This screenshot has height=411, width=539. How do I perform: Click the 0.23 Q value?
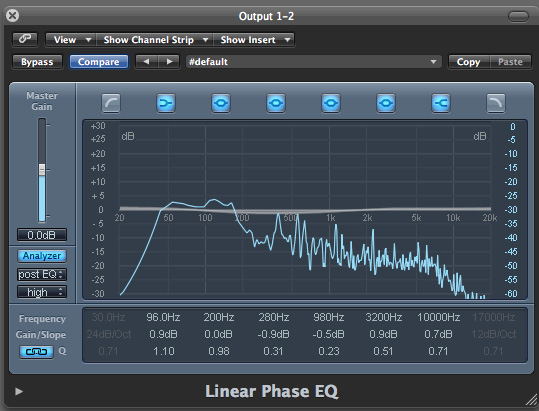click(x=329, y=351)
